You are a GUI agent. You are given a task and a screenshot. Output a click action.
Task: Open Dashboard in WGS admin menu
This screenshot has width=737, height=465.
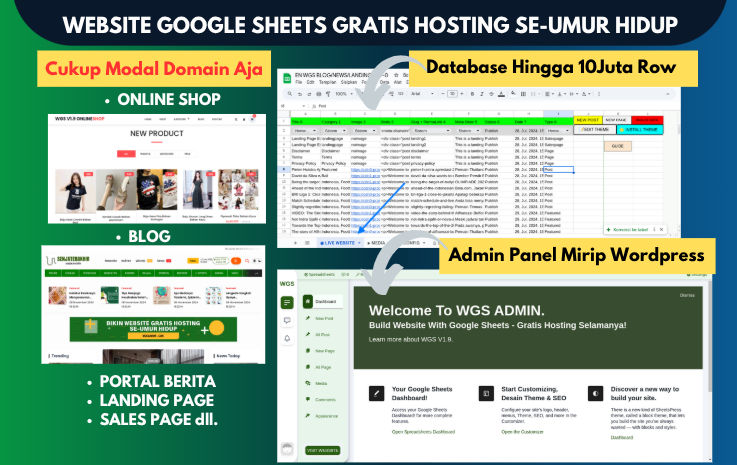point(322,301)
